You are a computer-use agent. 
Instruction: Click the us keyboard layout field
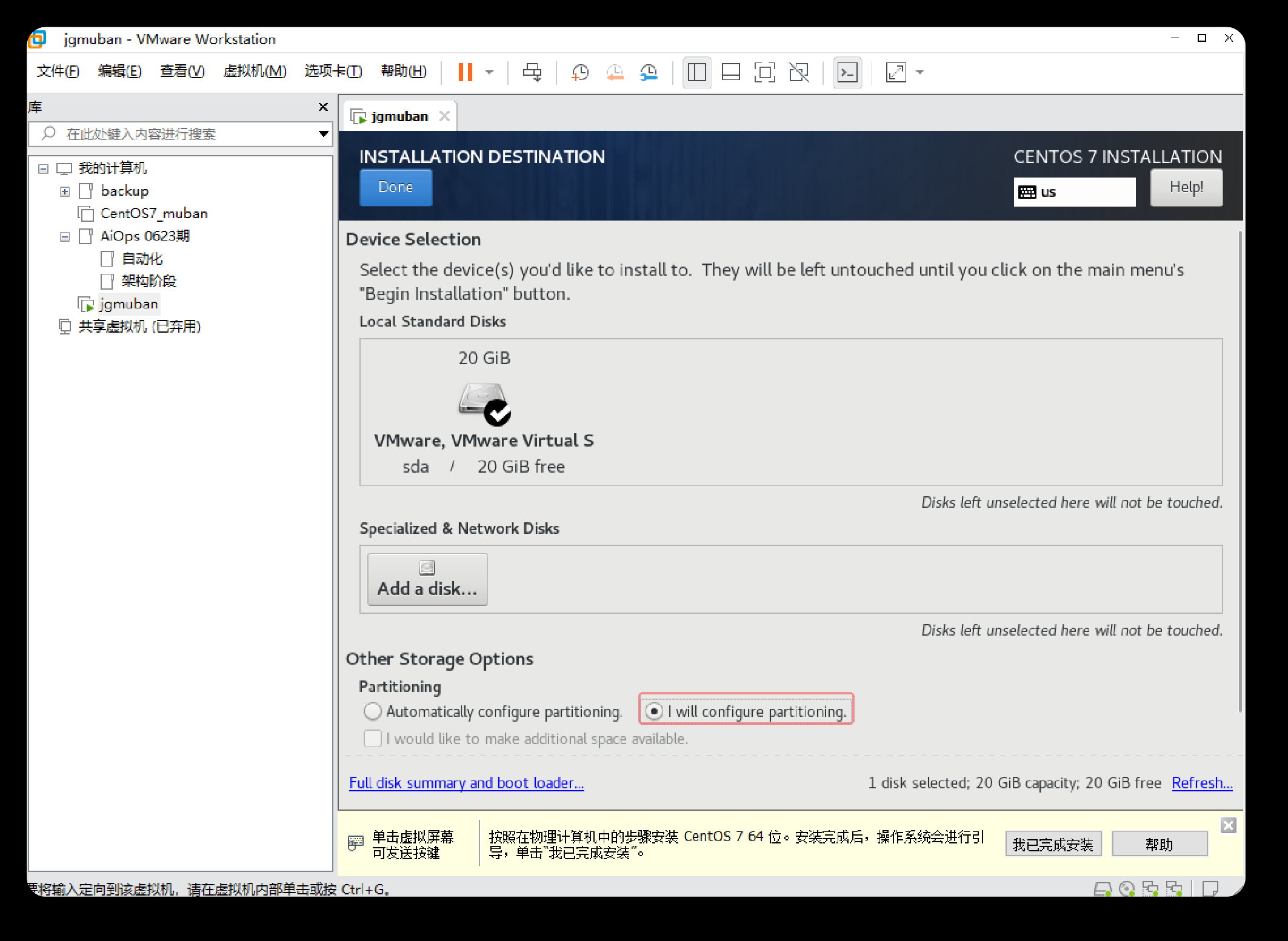click(x=1075, y=192)
